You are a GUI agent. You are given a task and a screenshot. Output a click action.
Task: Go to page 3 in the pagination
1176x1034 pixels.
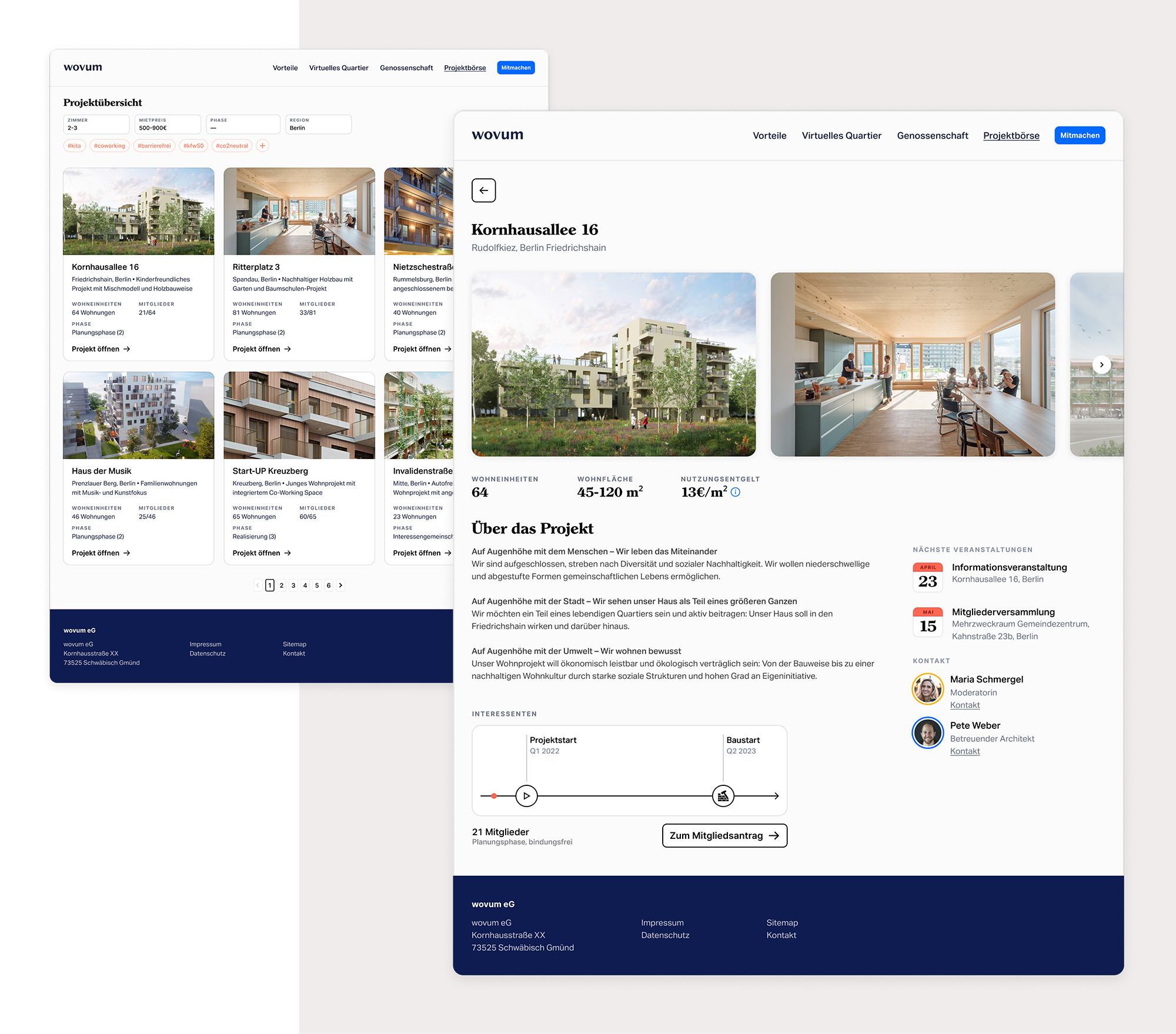pyautogui.click(x=293, y=585)
